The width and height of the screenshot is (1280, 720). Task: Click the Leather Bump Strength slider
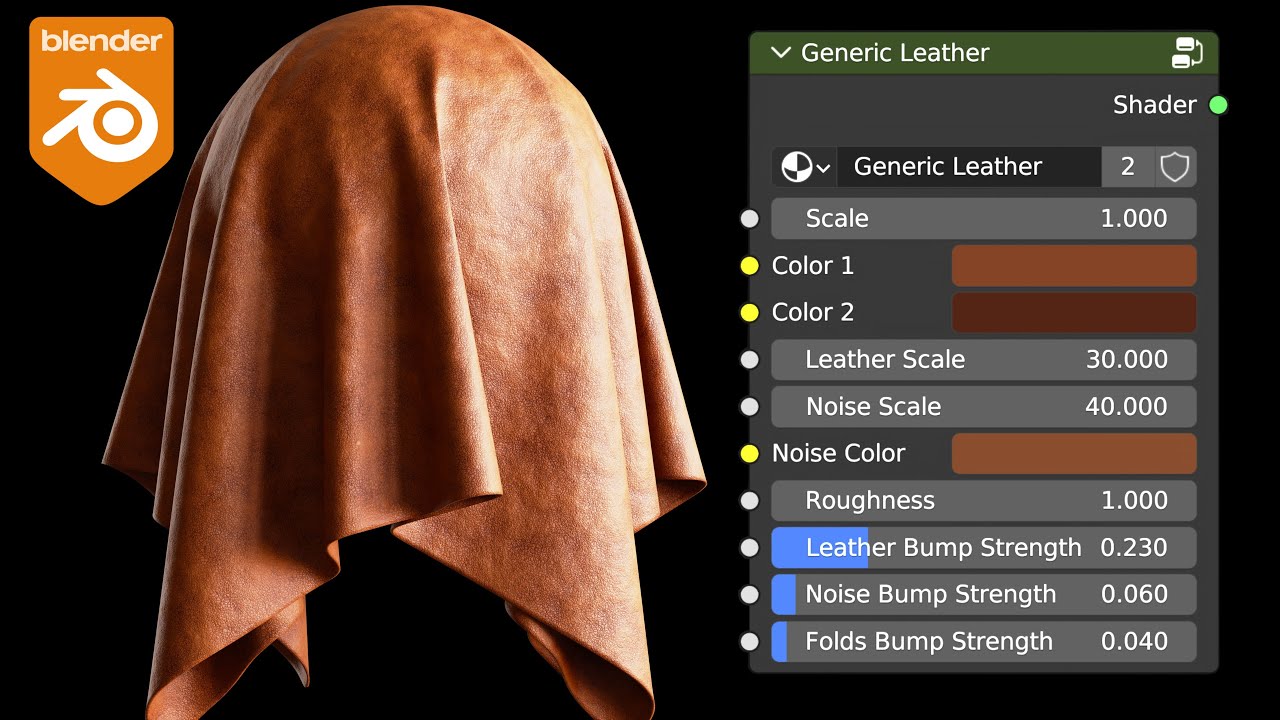[984, 548]
